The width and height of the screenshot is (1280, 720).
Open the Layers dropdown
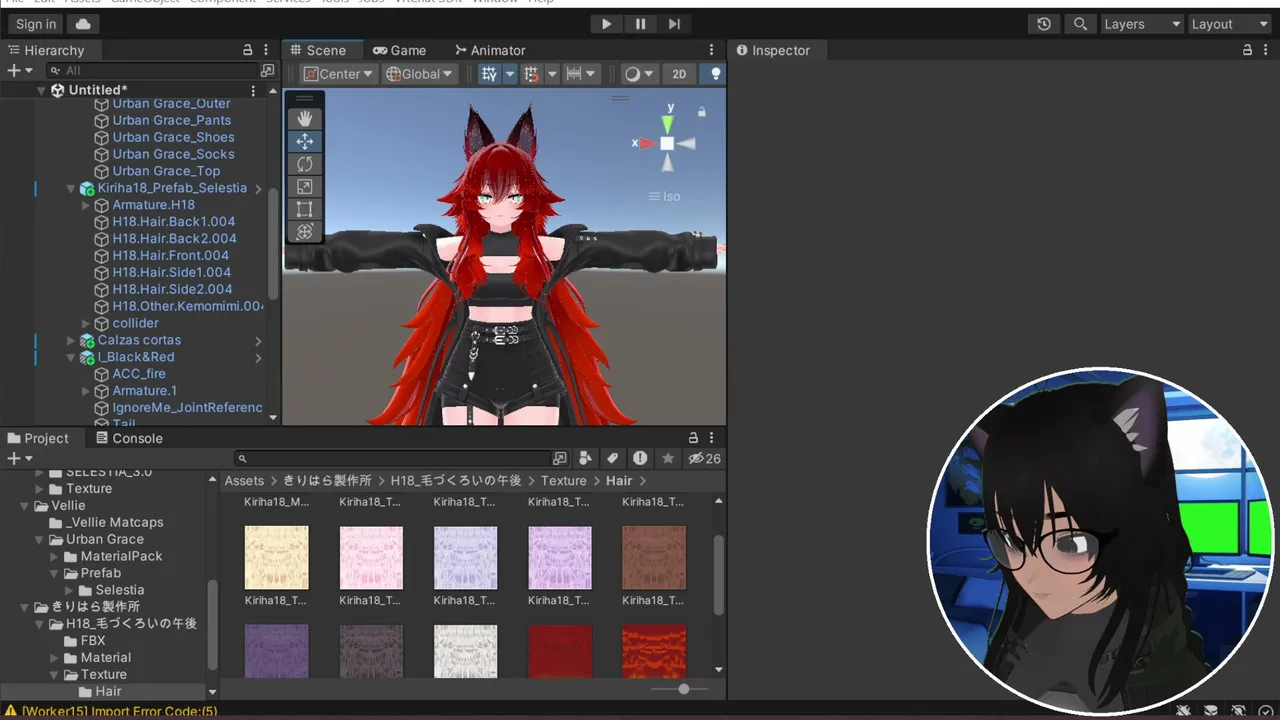point(1141,24)
